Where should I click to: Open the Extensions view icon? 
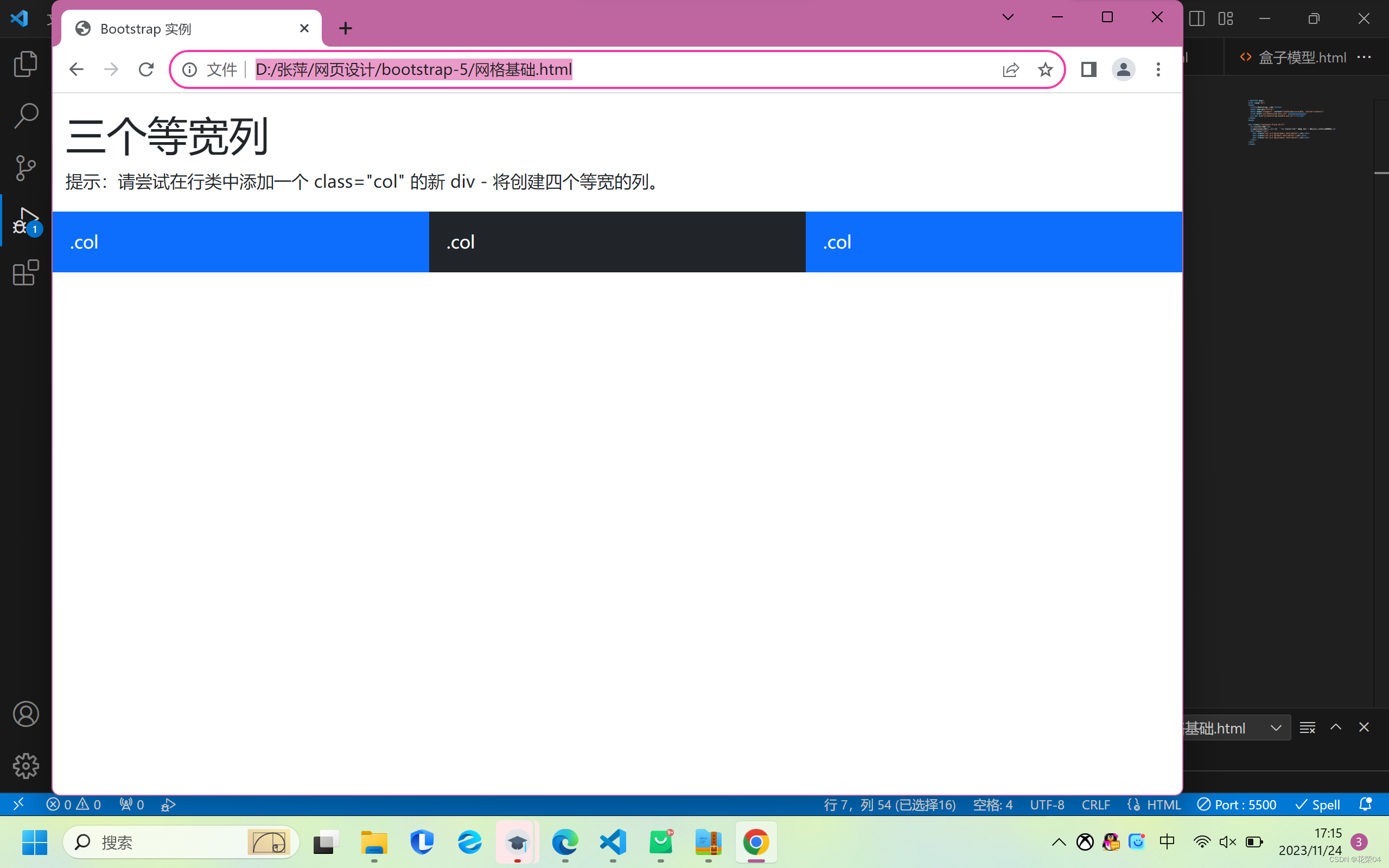26,273
